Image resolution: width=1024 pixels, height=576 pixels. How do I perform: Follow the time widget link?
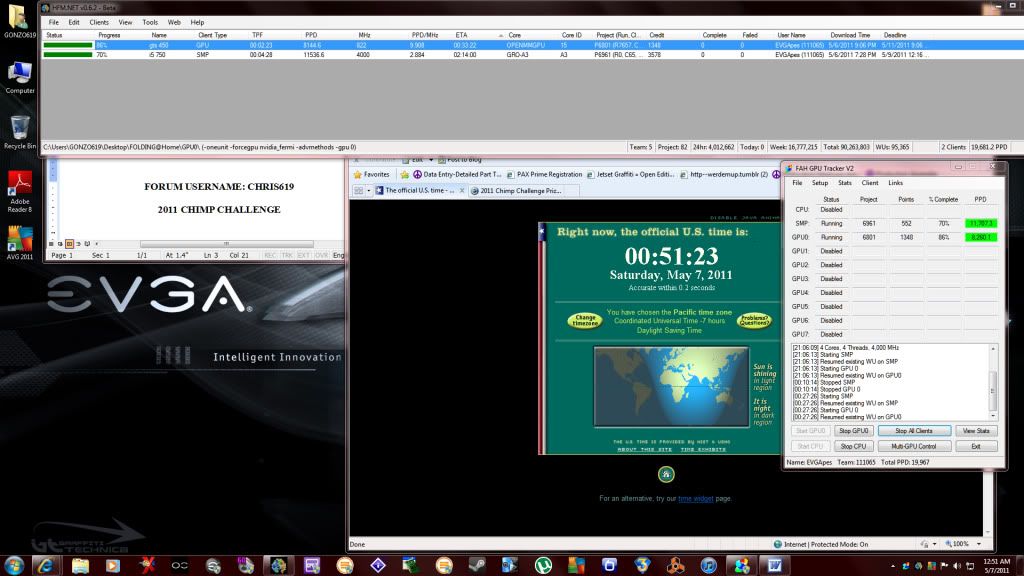point(694,498)
